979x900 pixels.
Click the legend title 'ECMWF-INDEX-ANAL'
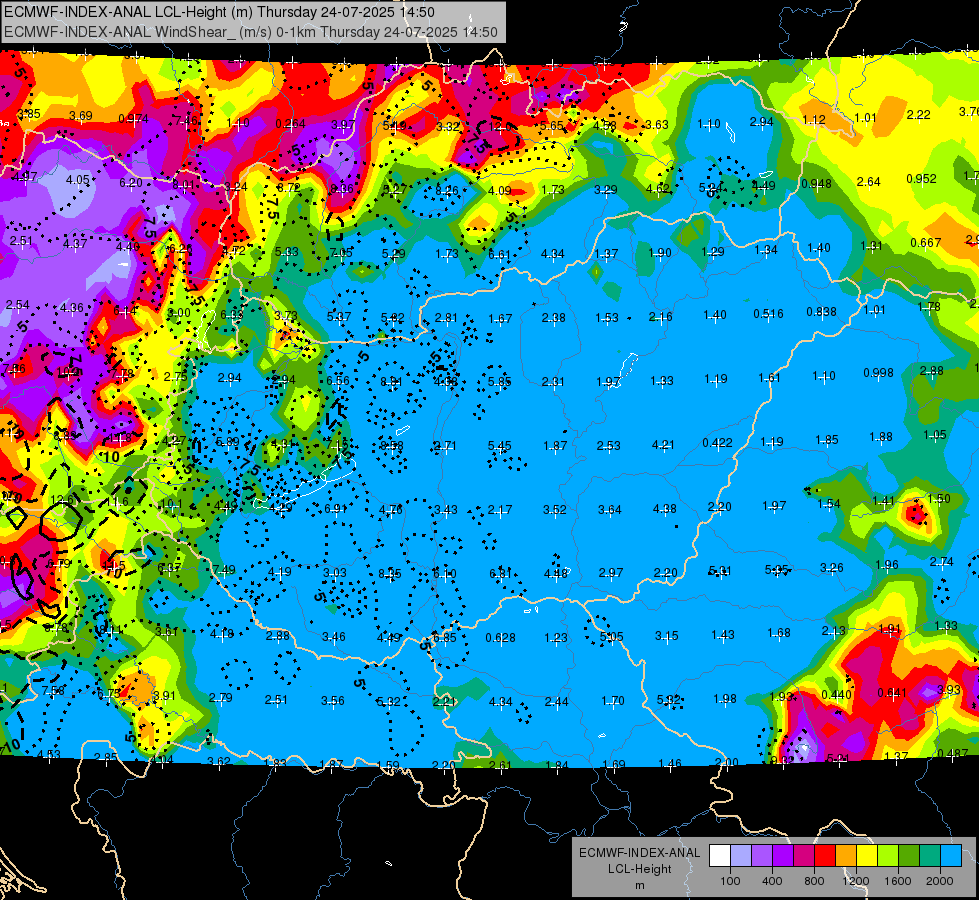(x=639, y=853)
